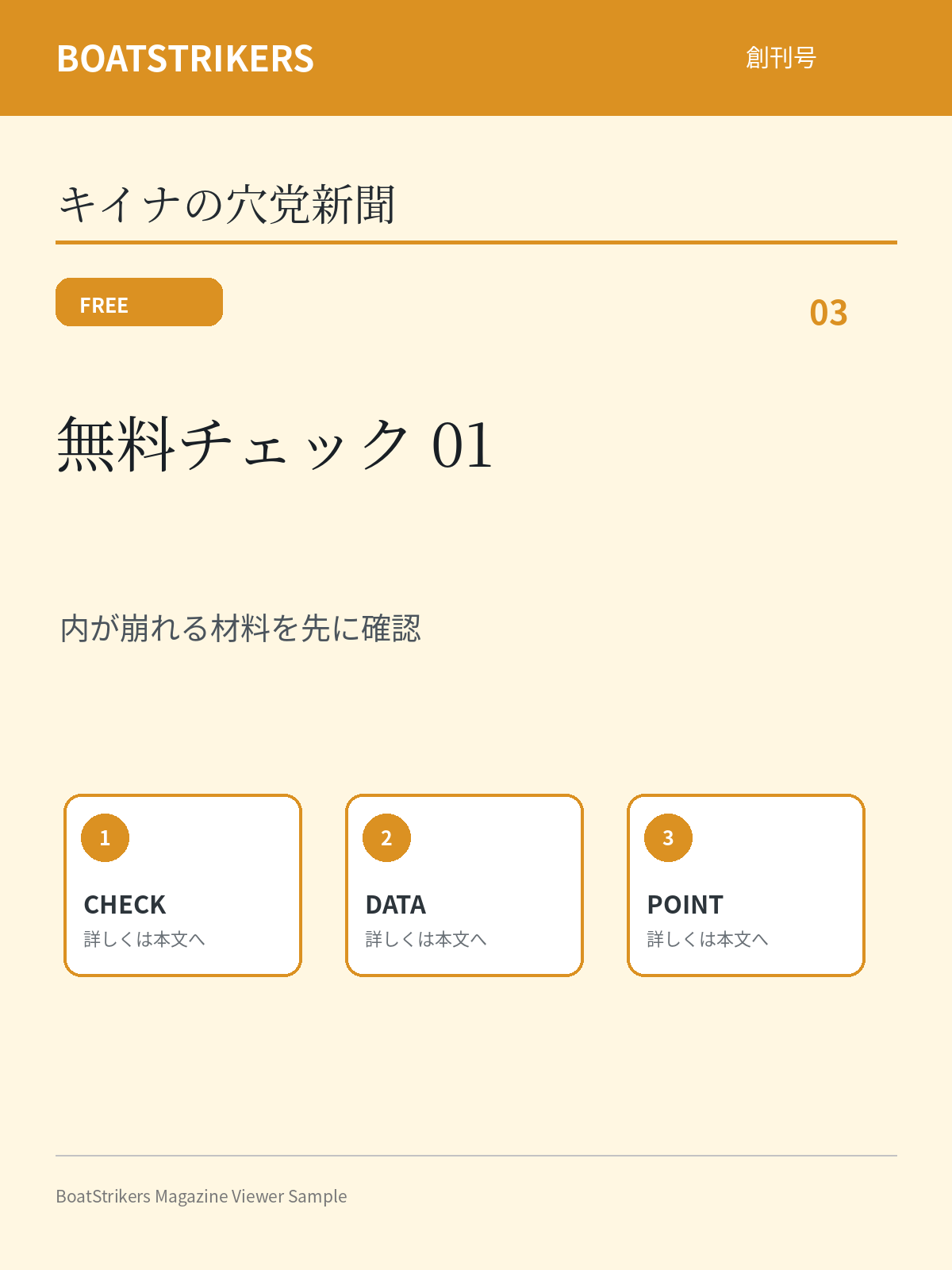Click 詳しくは本文へ under POINT
The height and width of the screenshot is (1270, 952).
(708, 939)
